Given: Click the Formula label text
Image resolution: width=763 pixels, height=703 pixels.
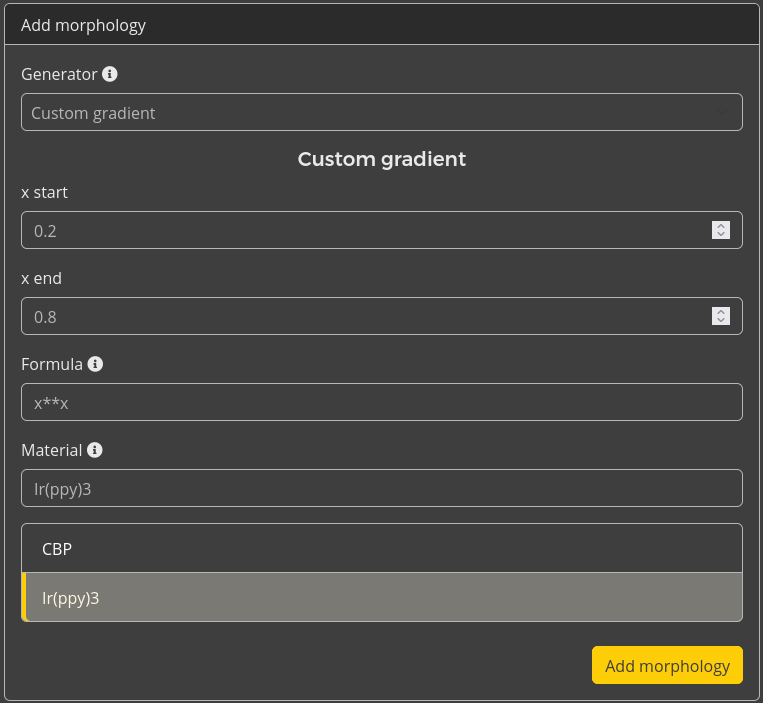Looking at the screenshot, I should (x=52, y=364).
